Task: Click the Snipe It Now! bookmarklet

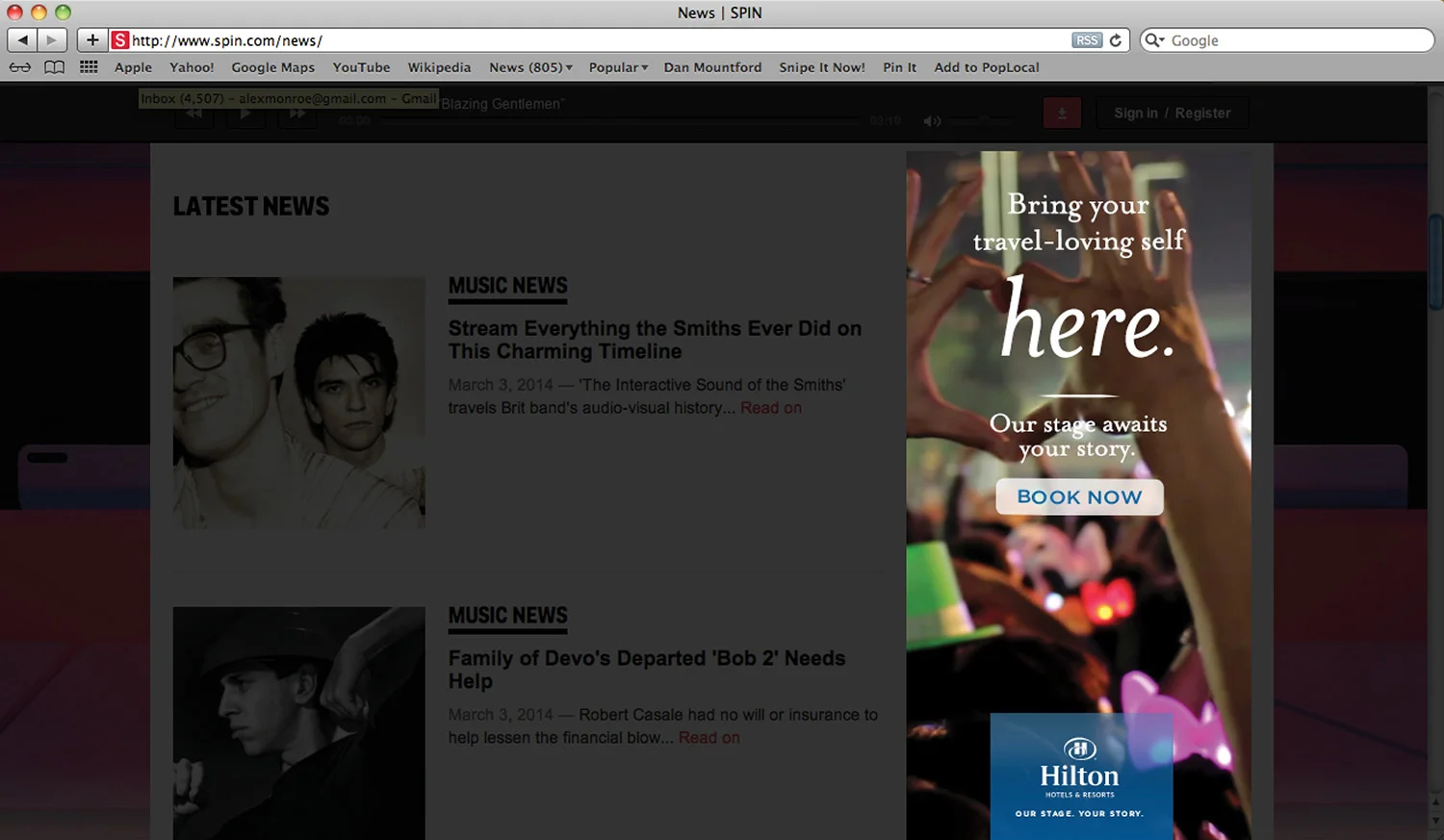Action: coord(822,67)
